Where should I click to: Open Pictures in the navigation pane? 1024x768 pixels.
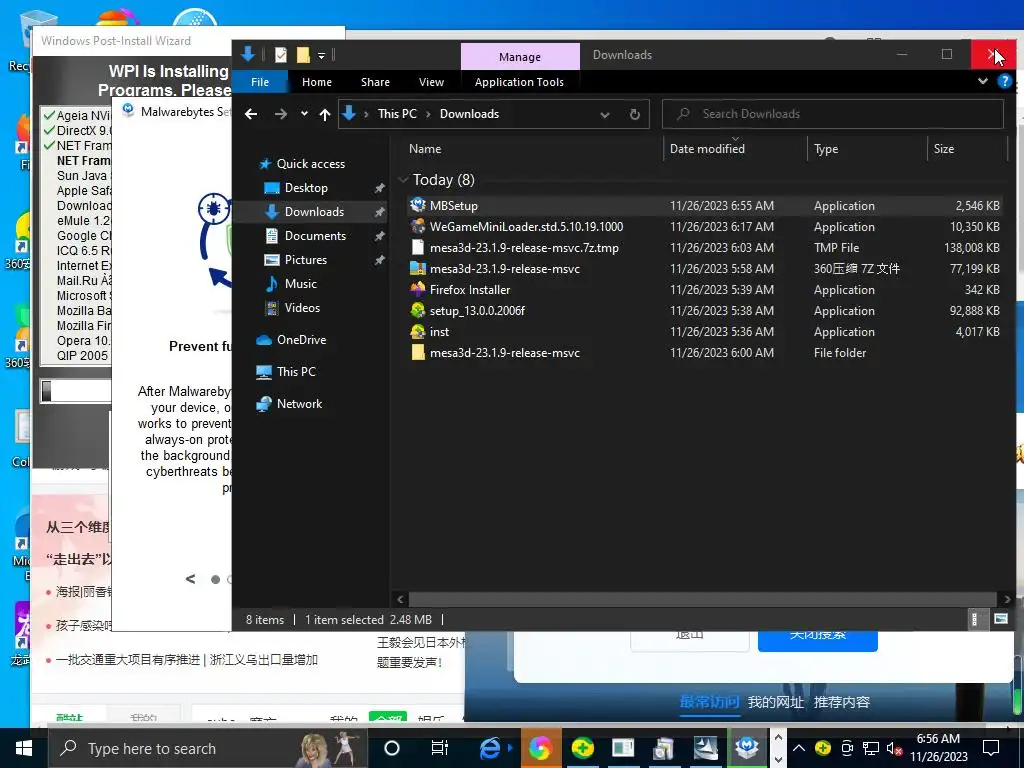pos(305,260)
